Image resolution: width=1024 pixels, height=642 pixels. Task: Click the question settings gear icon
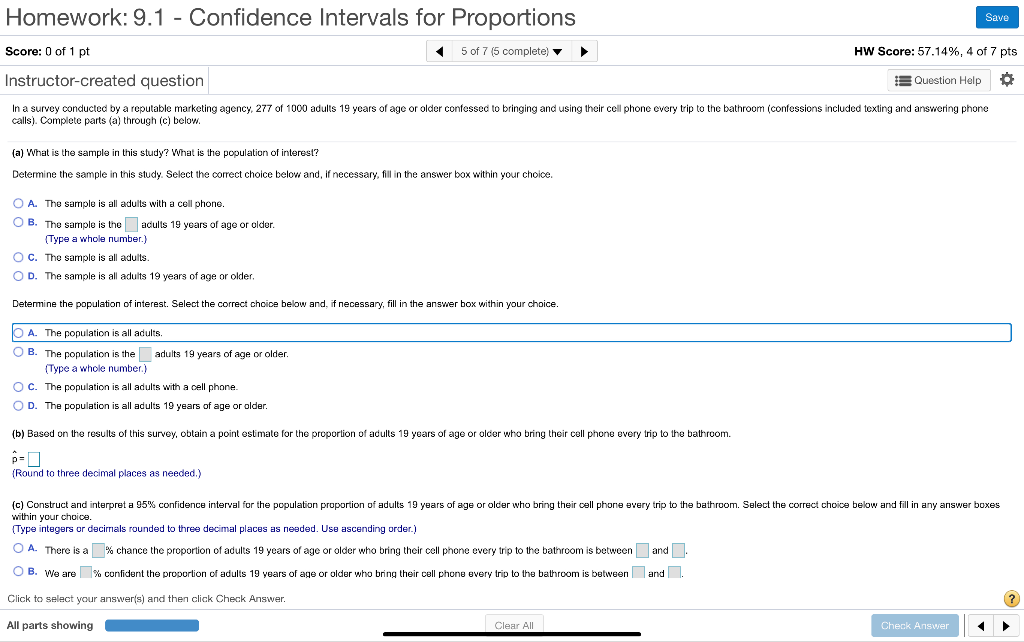pyautogui.click(x=1009, y=80)
